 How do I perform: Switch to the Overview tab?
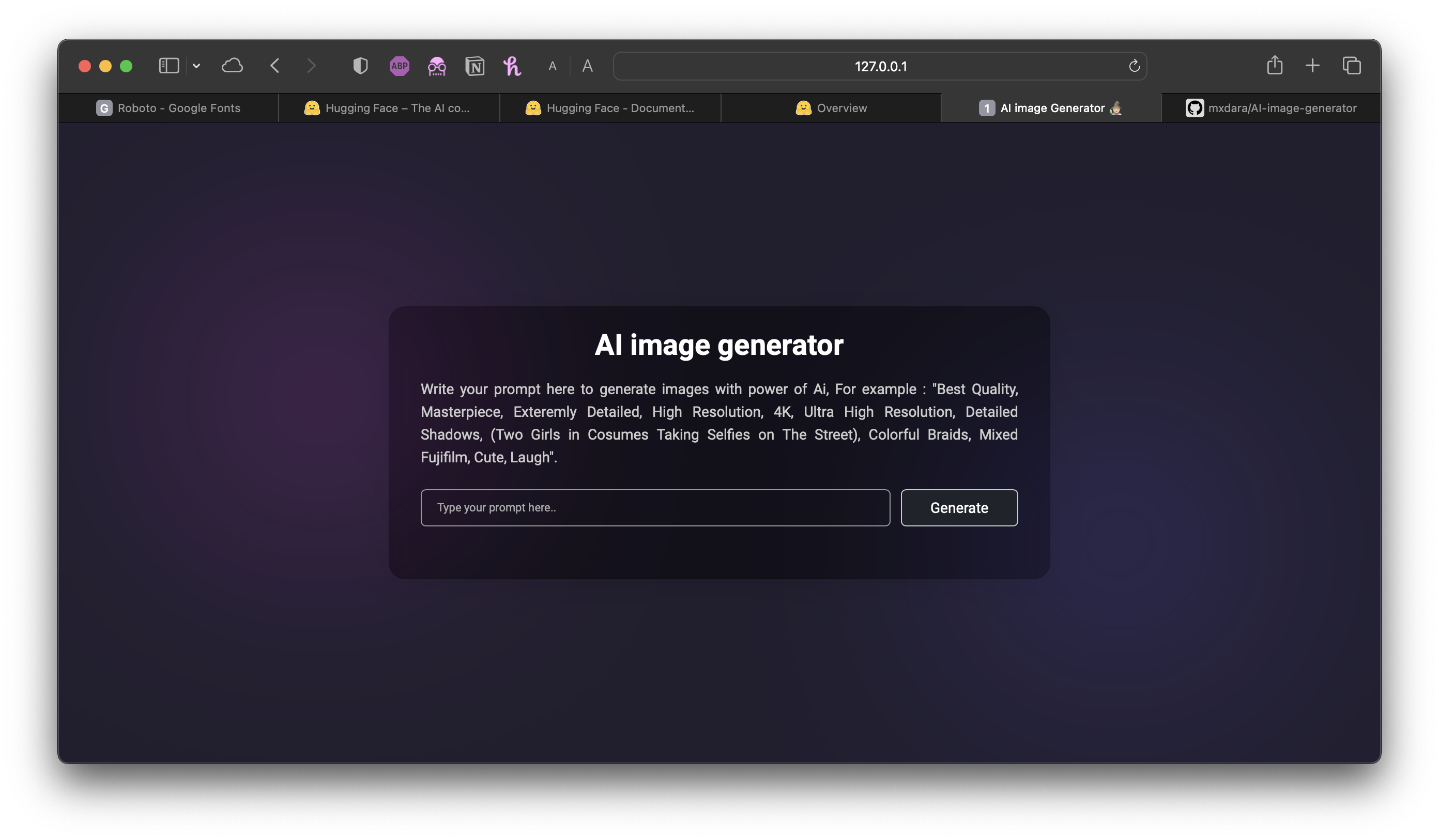pyautogui.click(x=831, y=108)
